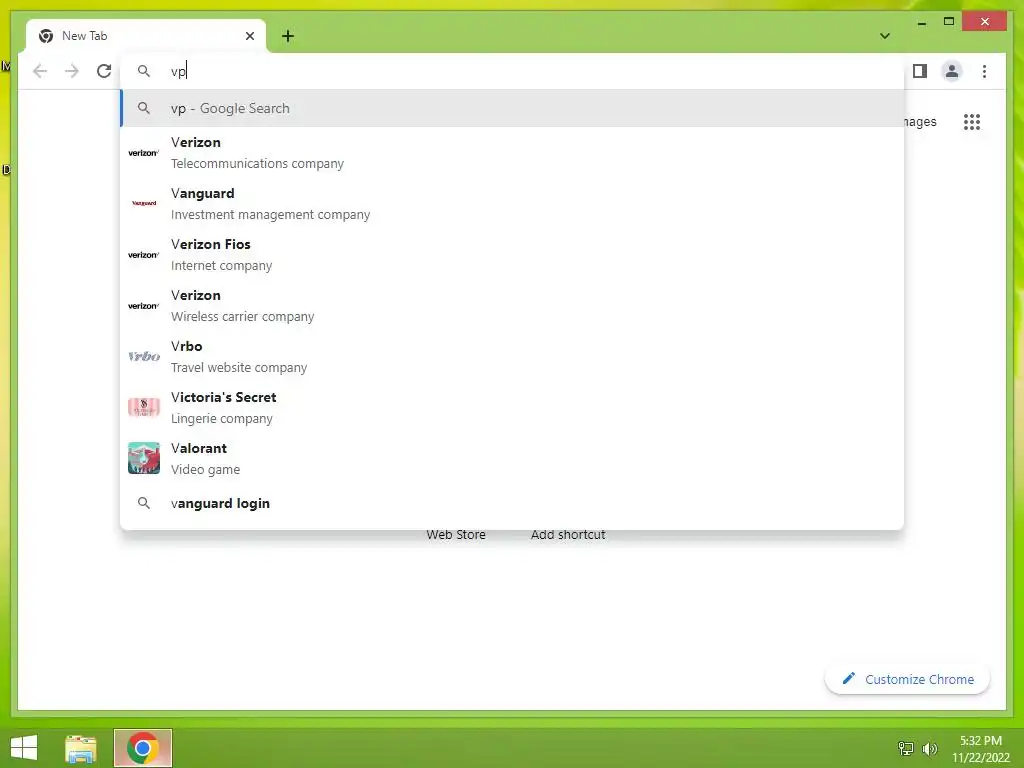Close the New Tab tab
This screenshot has height=768, width=1024.
(x=249, y=36)
